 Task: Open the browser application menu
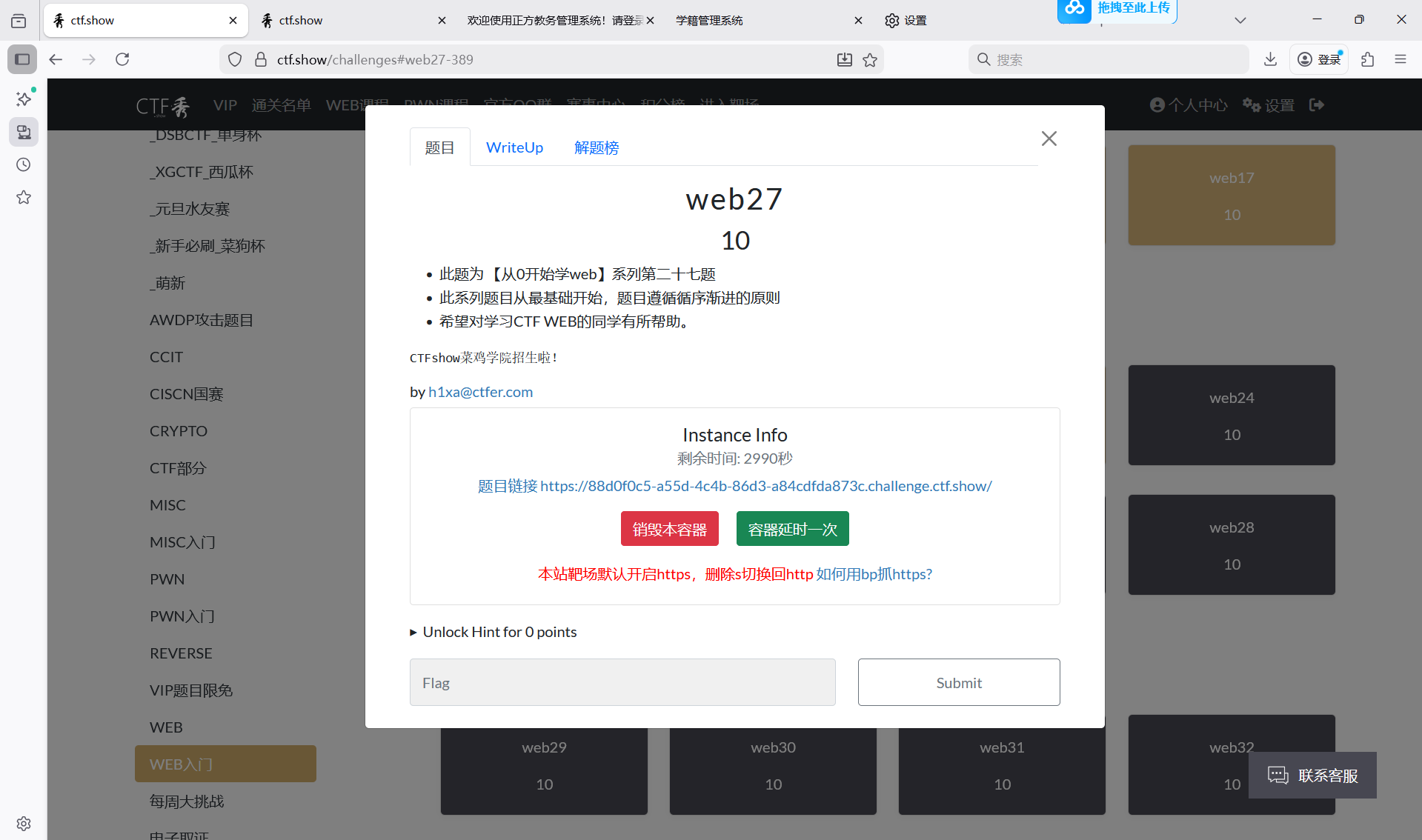[x=1400, y=59]
